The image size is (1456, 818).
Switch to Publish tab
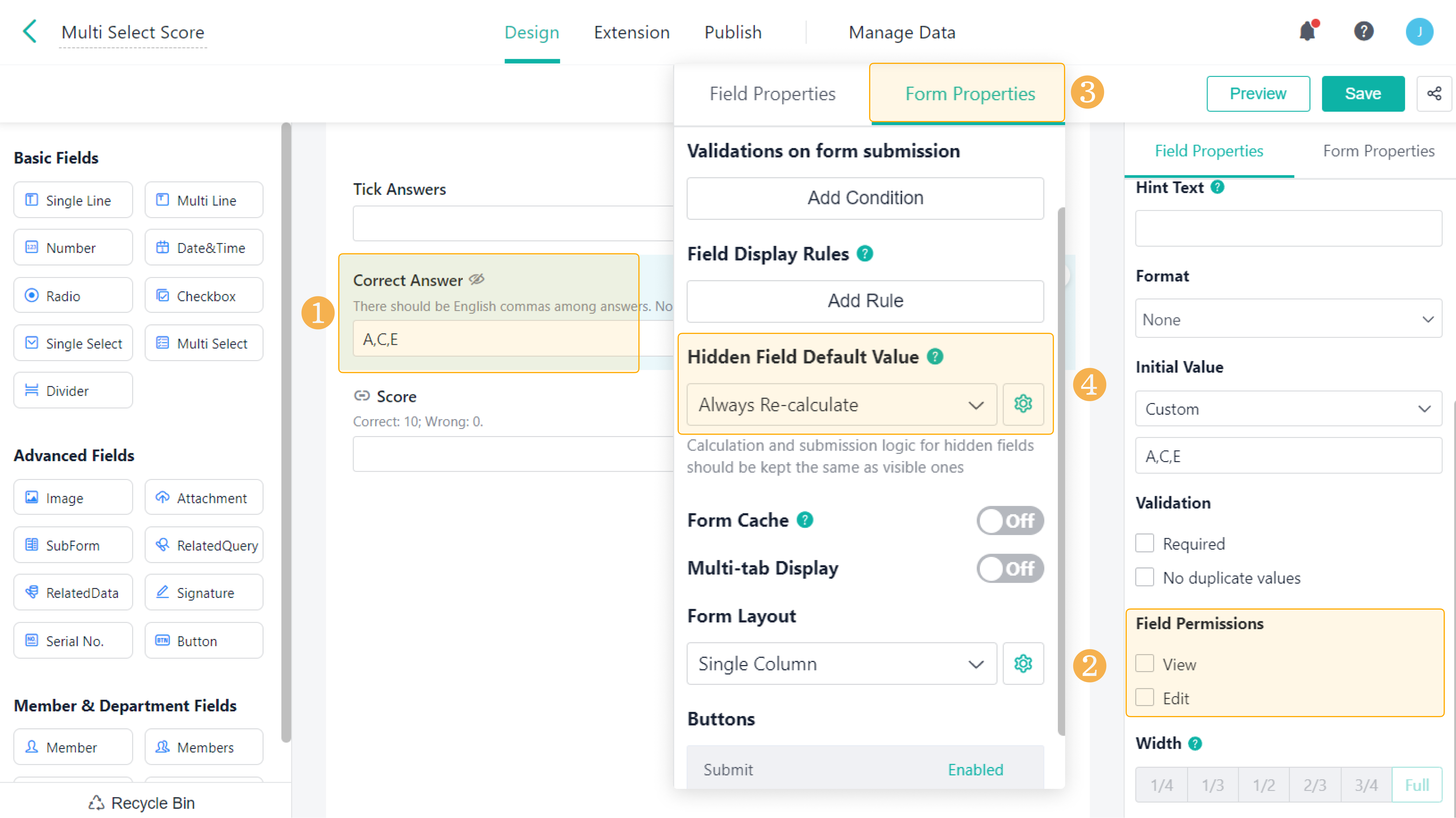(732, 32)
